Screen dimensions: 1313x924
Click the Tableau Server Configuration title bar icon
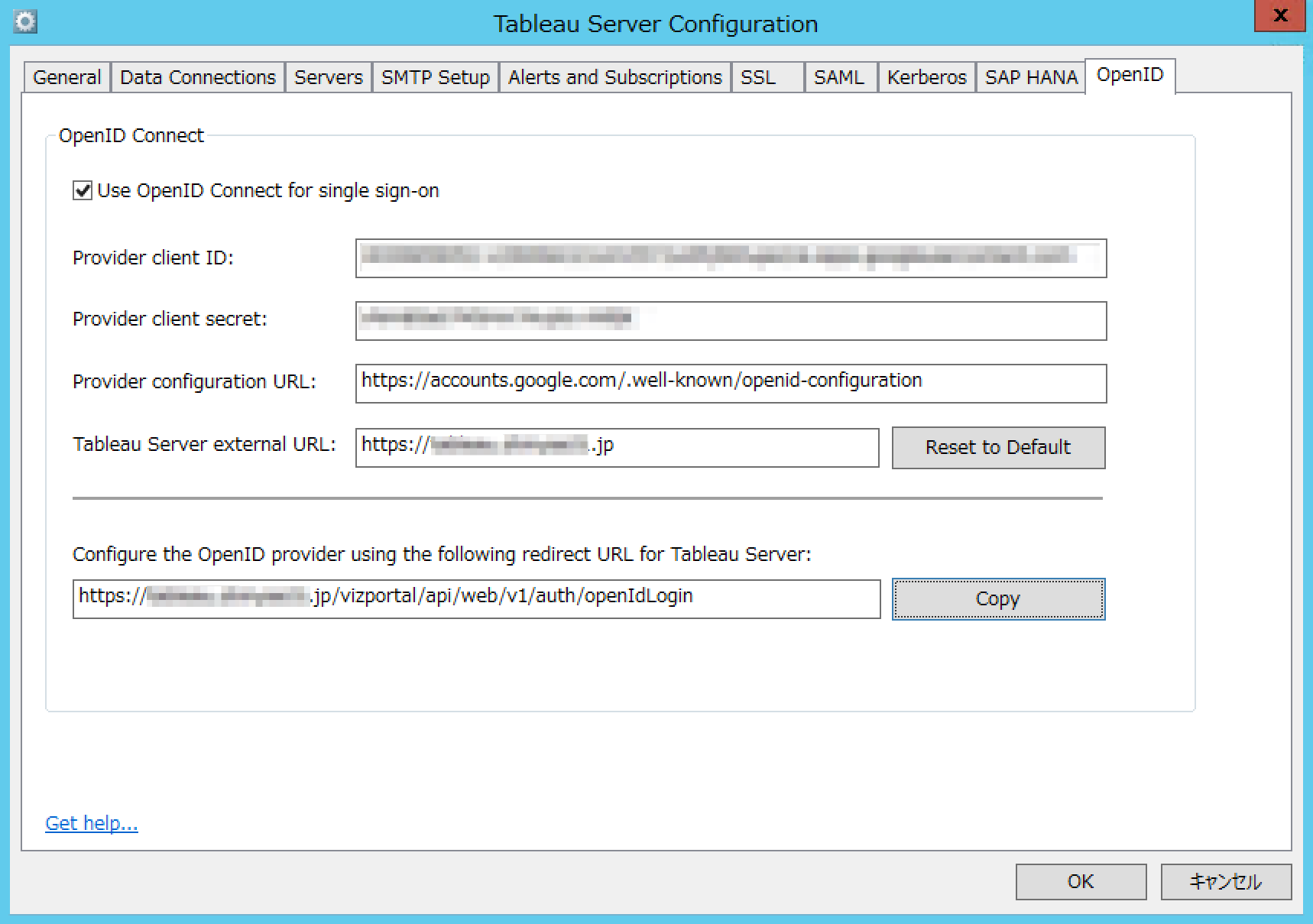pos(25,21)
